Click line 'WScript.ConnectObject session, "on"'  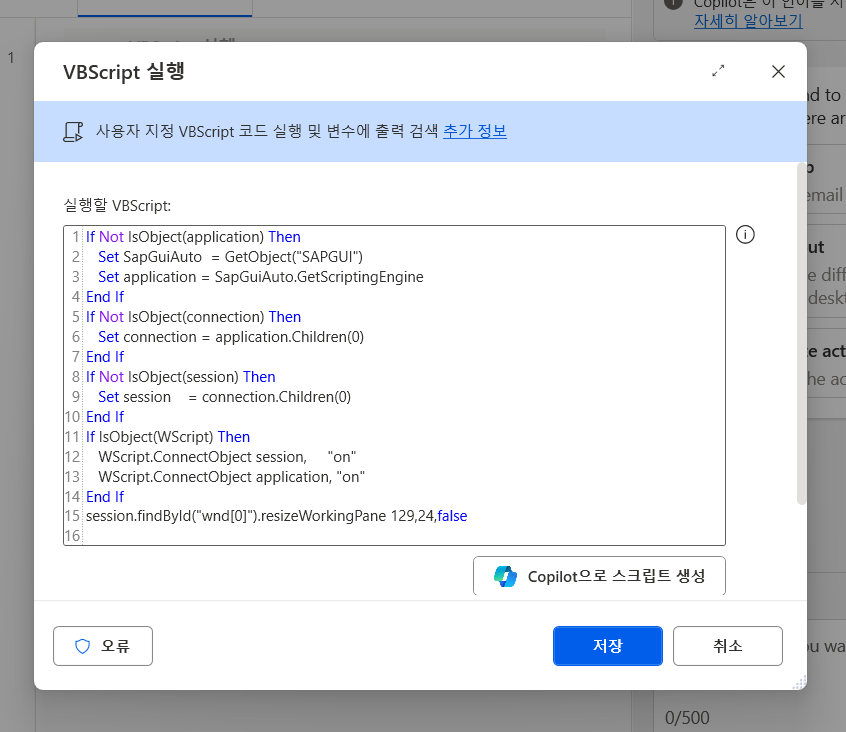click(227, 457)
